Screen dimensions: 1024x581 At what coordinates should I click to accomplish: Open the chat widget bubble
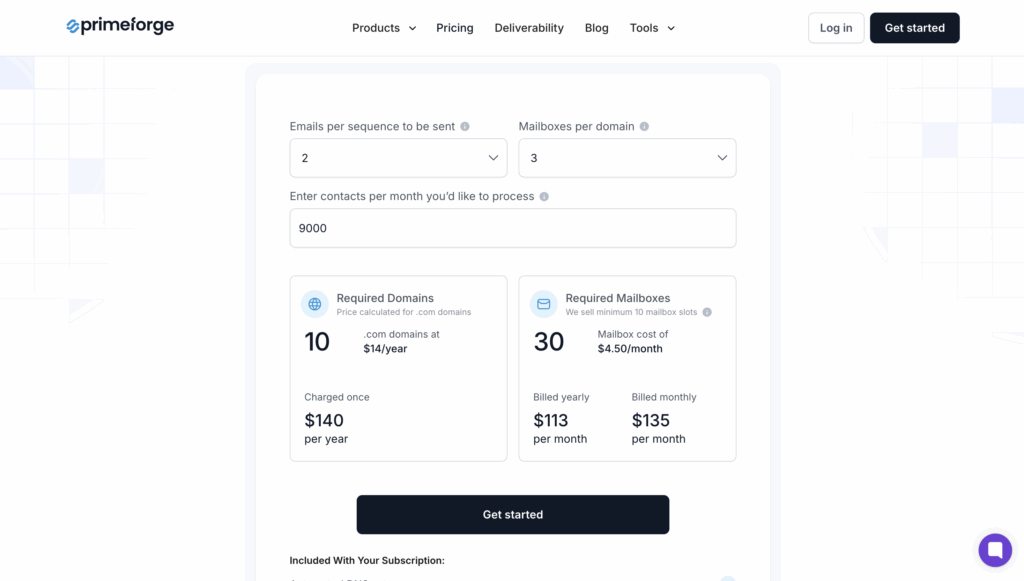click(995, 550)
